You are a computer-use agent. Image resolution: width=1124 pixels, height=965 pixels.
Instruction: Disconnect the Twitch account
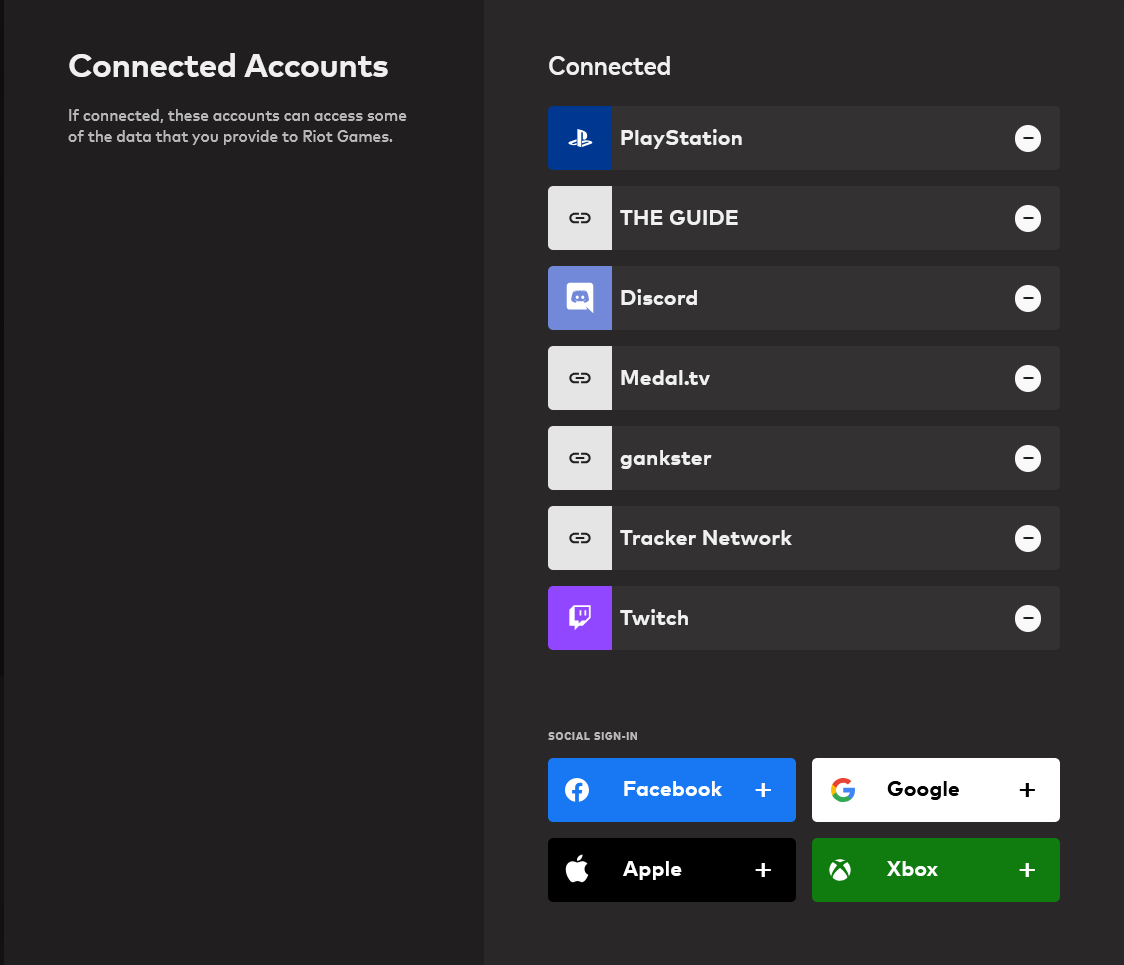1027,618
